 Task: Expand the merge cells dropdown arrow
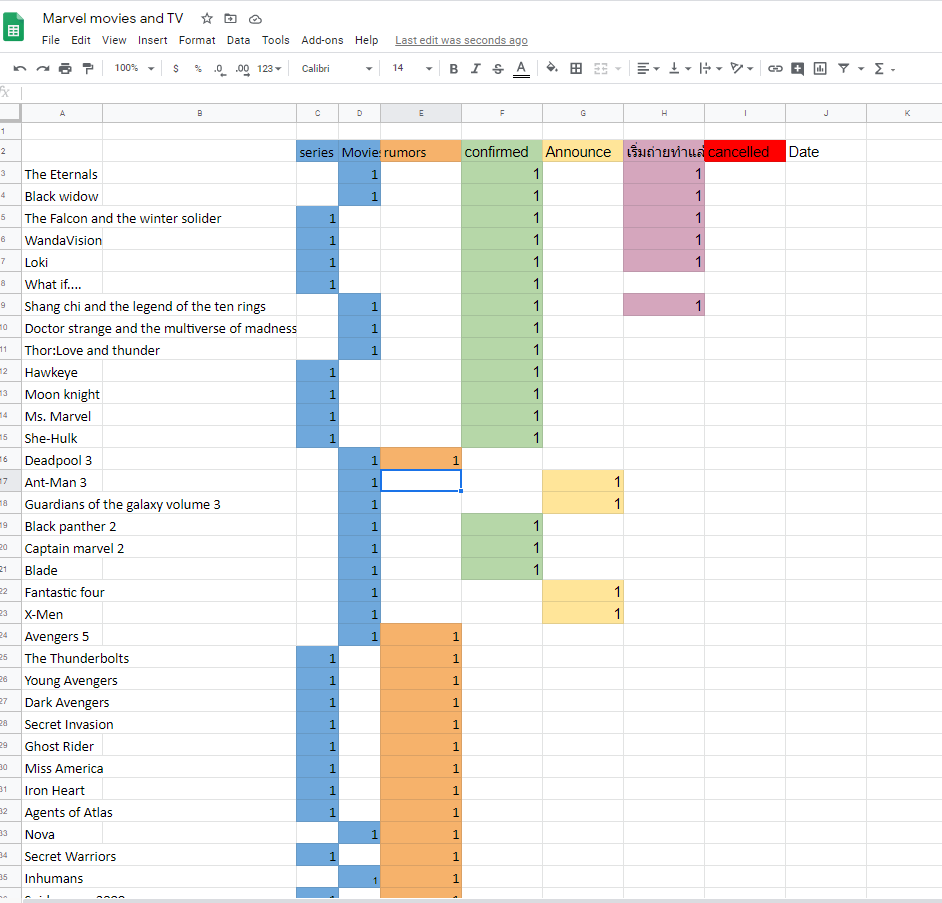[618, 69]
